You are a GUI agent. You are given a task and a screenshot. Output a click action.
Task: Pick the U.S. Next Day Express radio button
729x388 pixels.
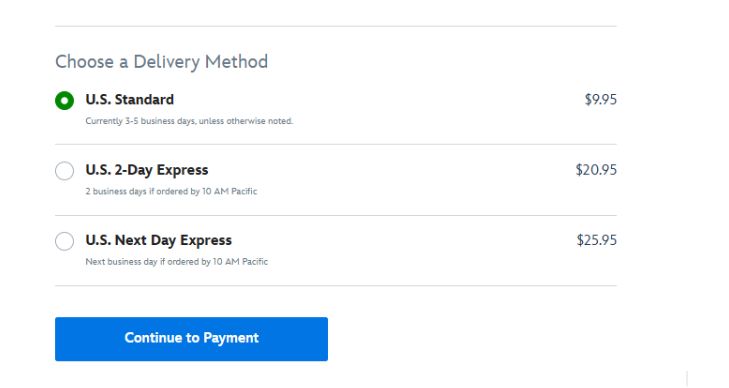pyautogui.click(x=64, y=241)
